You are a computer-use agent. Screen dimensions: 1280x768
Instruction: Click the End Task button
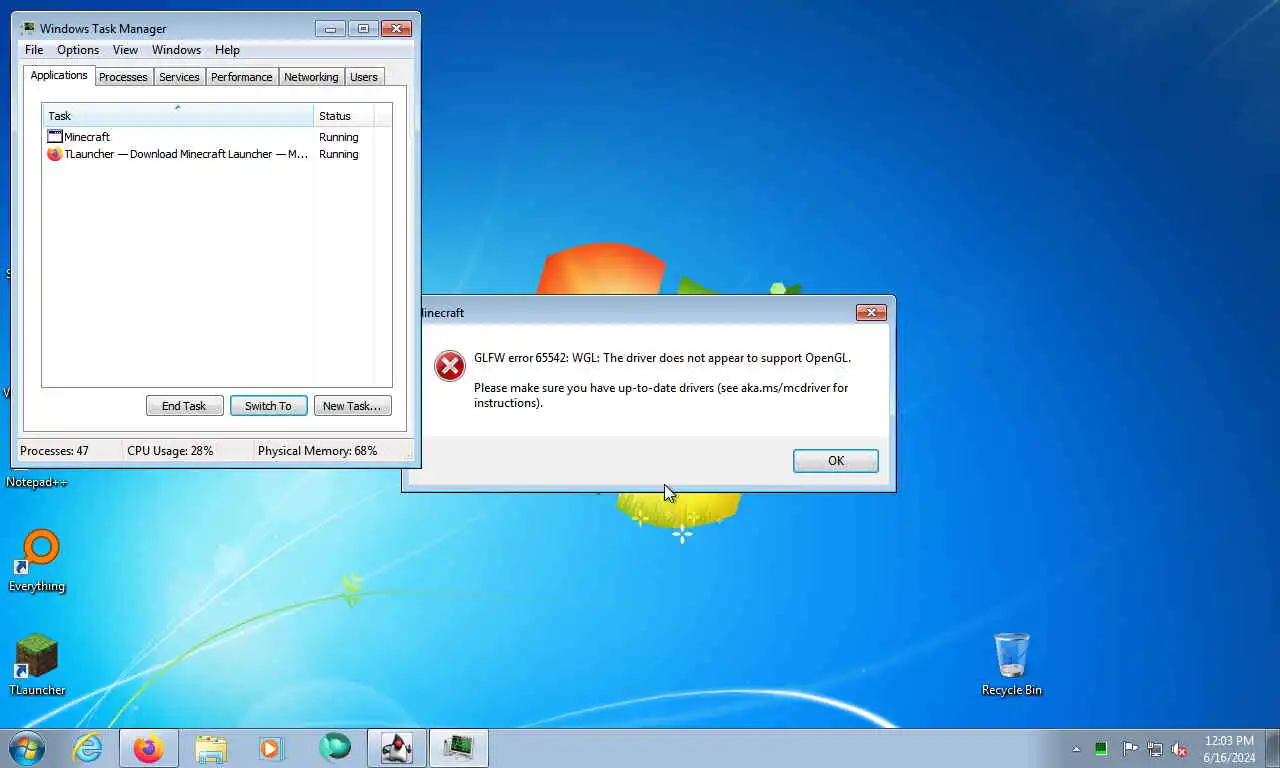click(x=184, y=406)
